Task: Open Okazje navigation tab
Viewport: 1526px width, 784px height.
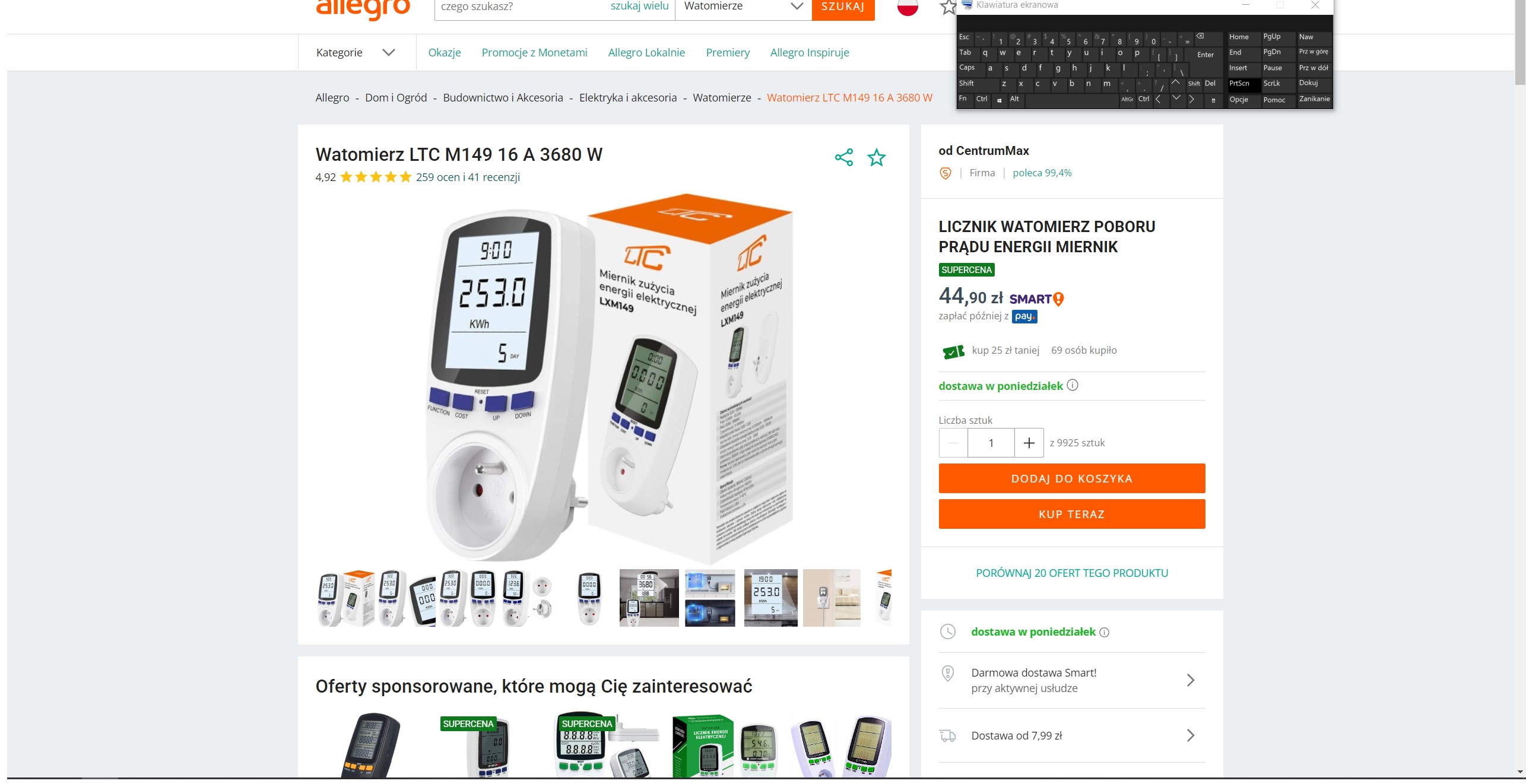Action: 445,52
